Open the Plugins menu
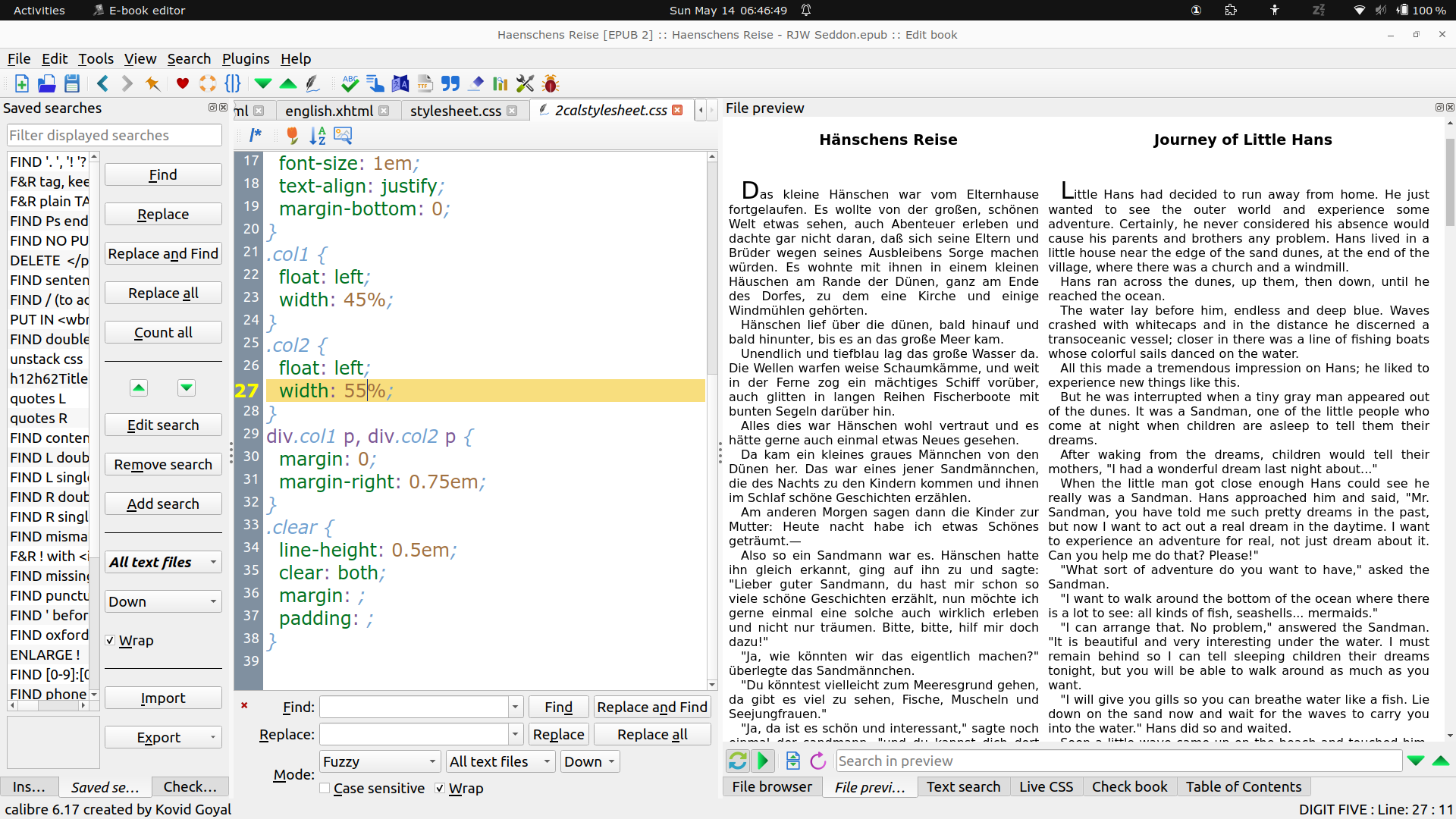The height and width of the screenshot is (819, 1456). tap(245, 59)
